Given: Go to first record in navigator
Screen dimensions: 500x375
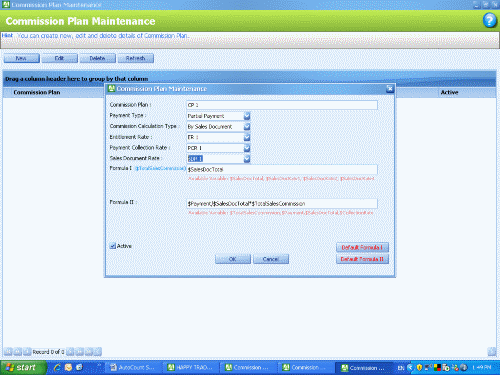Looking at the screenshot, I should [x=8, y=351].
